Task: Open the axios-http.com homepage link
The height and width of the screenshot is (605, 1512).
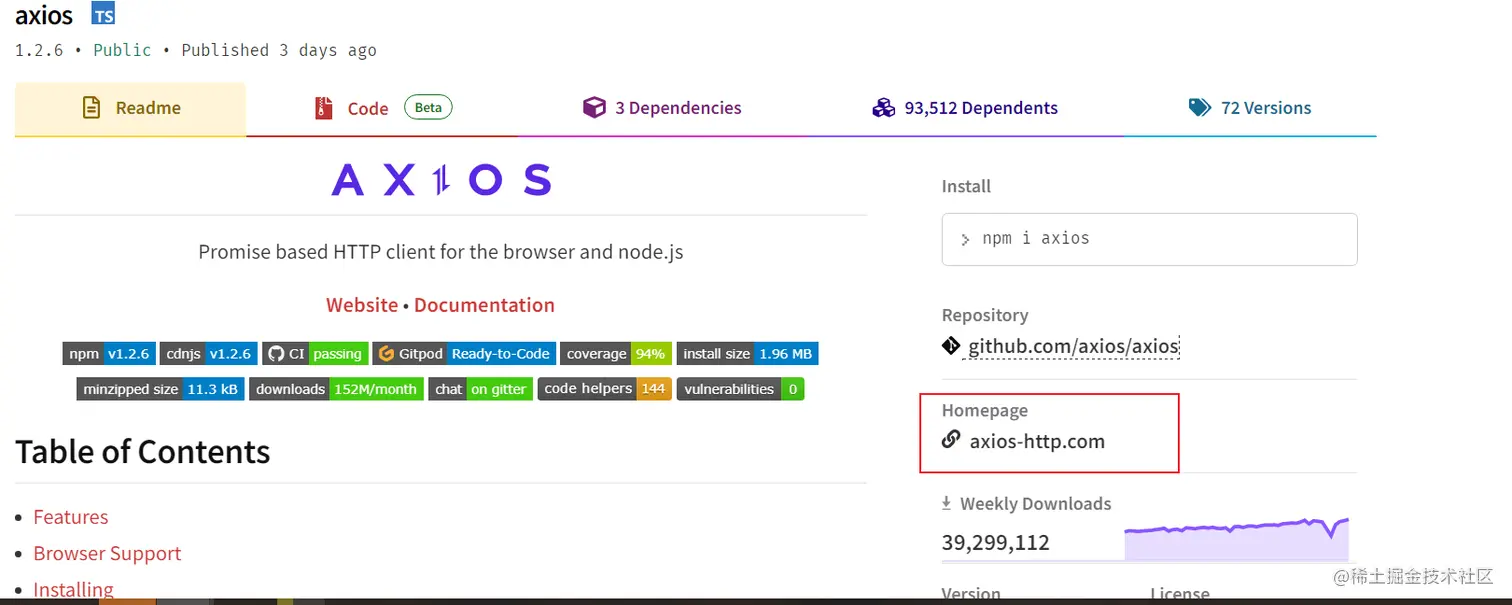Action: [x=1037, y=441]
